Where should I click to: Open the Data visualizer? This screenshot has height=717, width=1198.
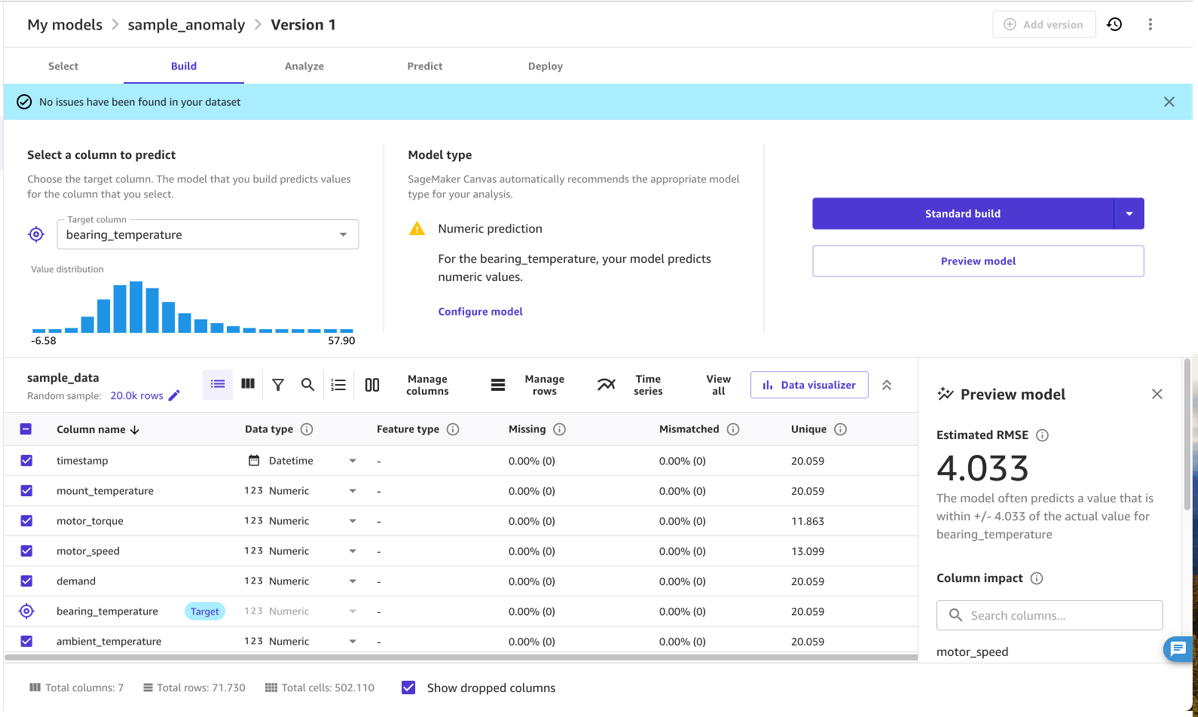[x=809, y=384]
